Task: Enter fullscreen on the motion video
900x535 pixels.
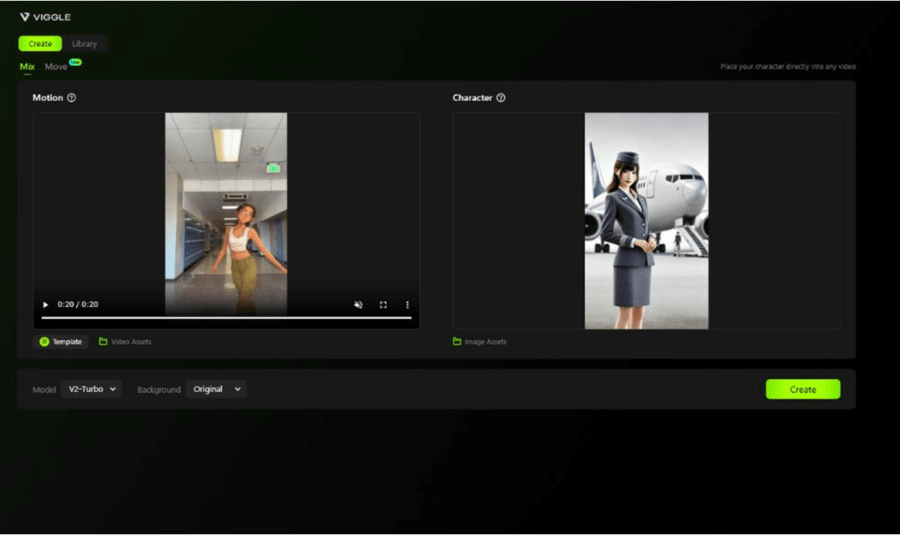Action: point(383,304)
